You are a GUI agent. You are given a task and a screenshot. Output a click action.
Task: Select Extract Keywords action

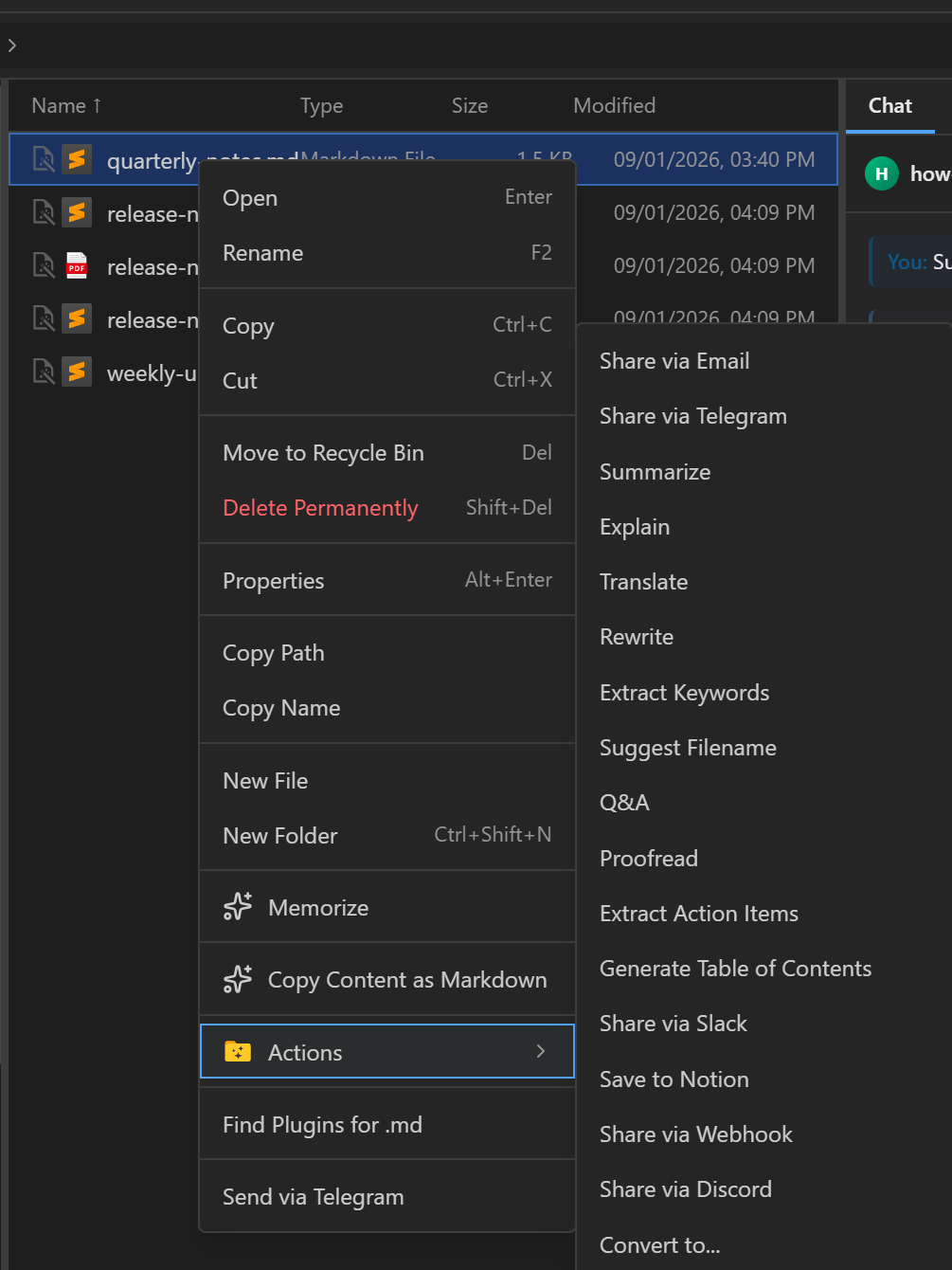pos(764,692)
